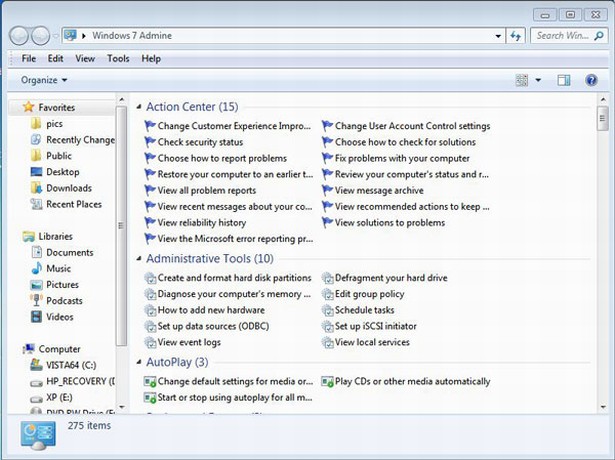Click the Back navigation arrow button
615x460 pixels.
tap(19, 36)
